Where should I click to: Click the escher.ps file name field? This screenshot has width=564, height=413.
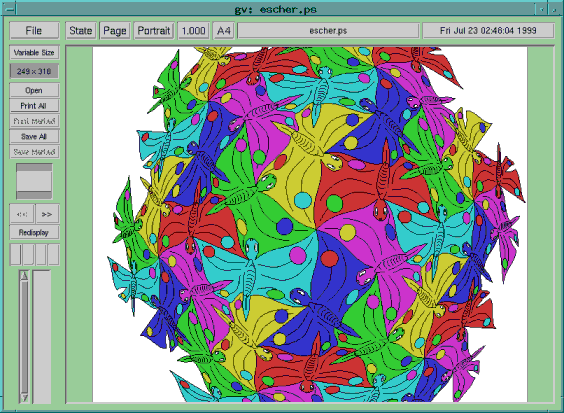pos(328,31)
